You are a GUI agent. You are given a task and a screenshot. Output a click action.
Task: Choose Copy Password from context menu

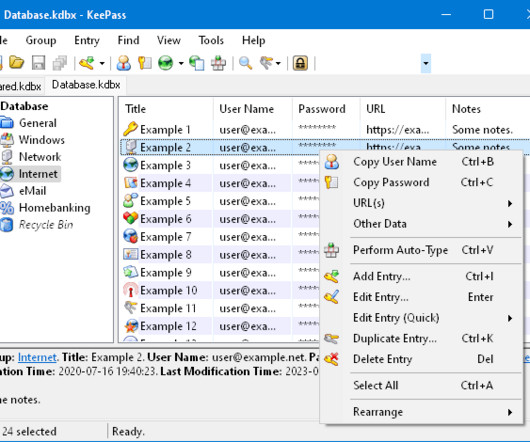click(x=421, y=182)
